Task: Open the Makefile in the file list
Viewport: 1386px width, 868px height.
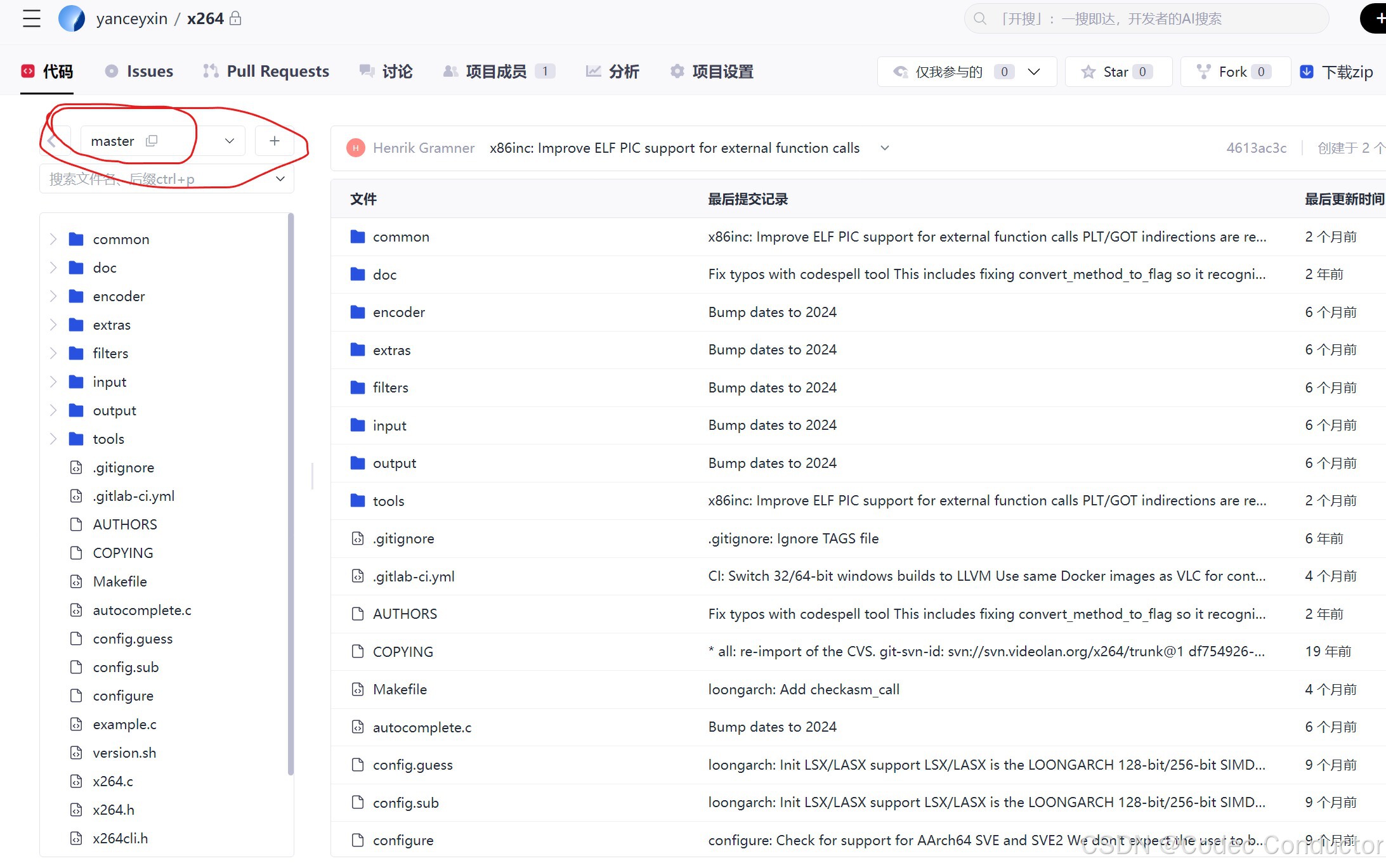Action: point(400,689)
